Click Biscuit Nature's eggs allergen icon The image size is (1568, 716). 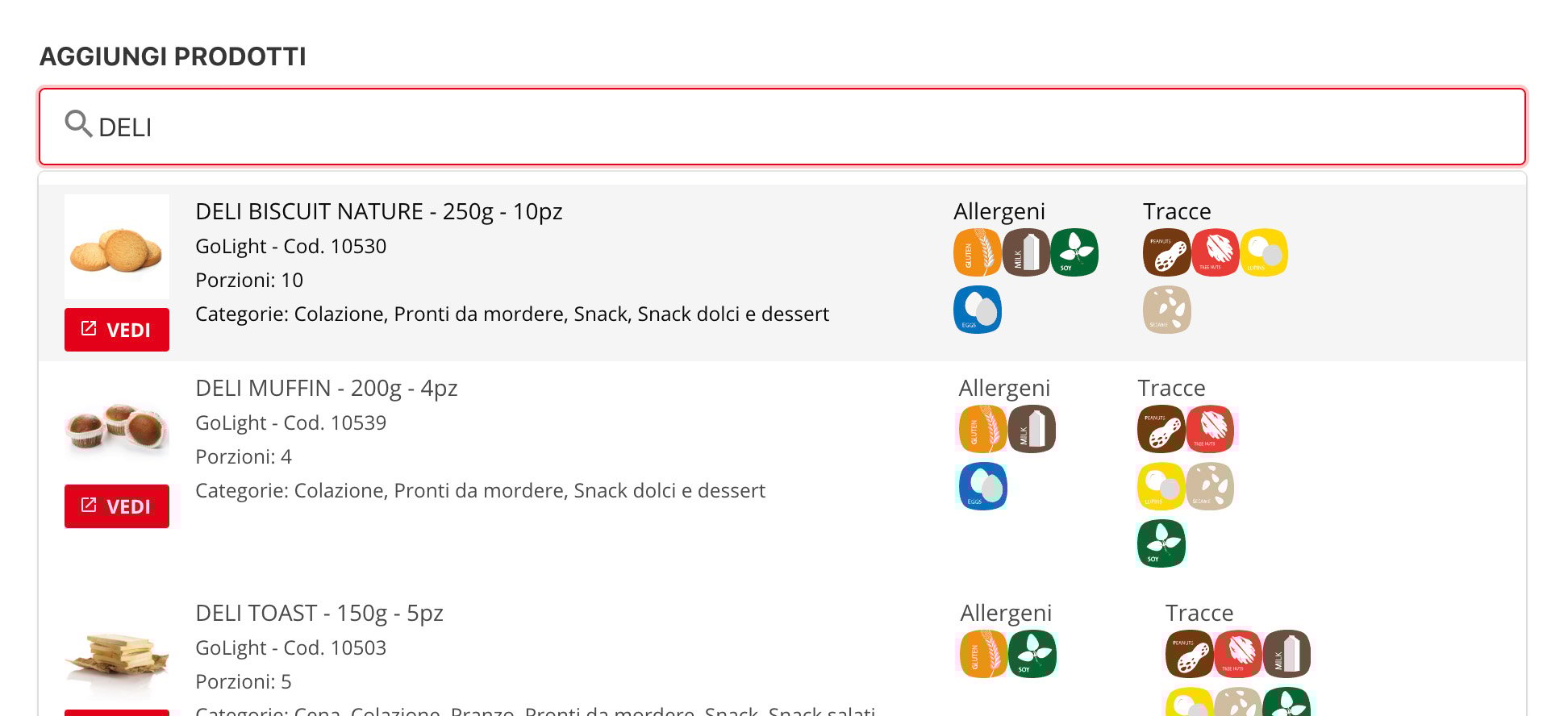tap(977, 310)
